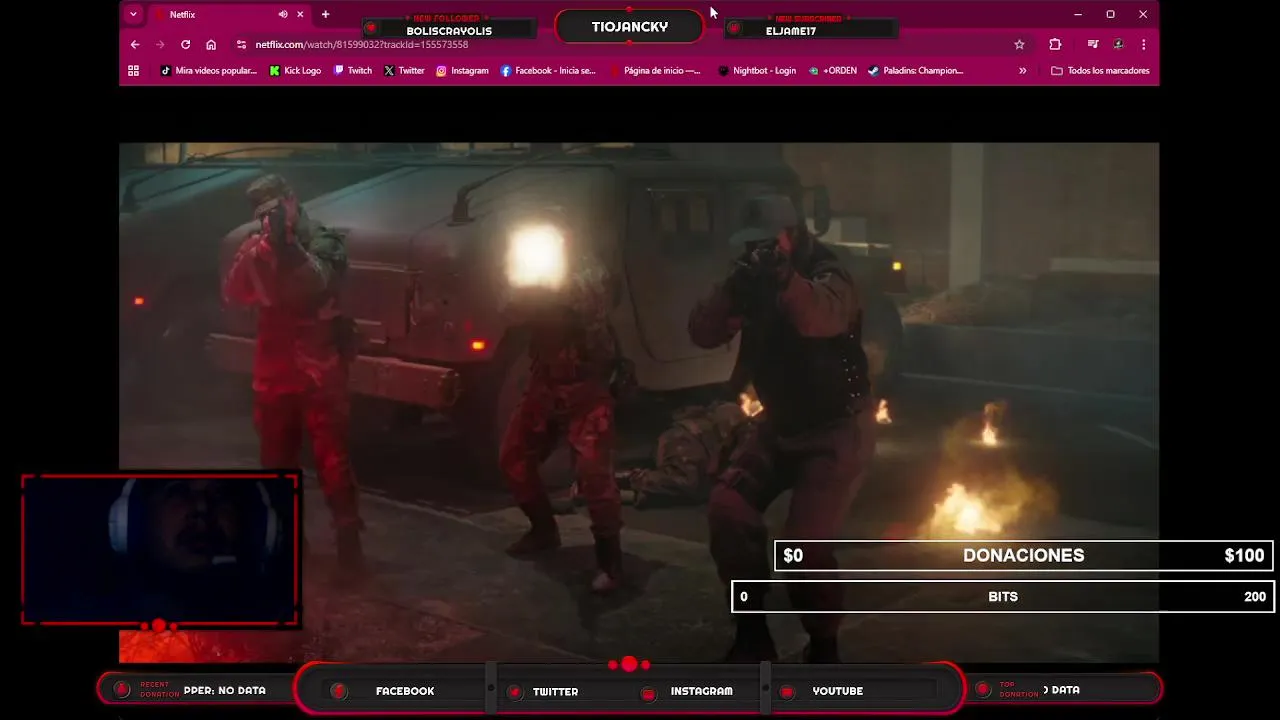Click the TWITTER label in bottom overlay
This screenshot has width=1280, height=720.
555,691
